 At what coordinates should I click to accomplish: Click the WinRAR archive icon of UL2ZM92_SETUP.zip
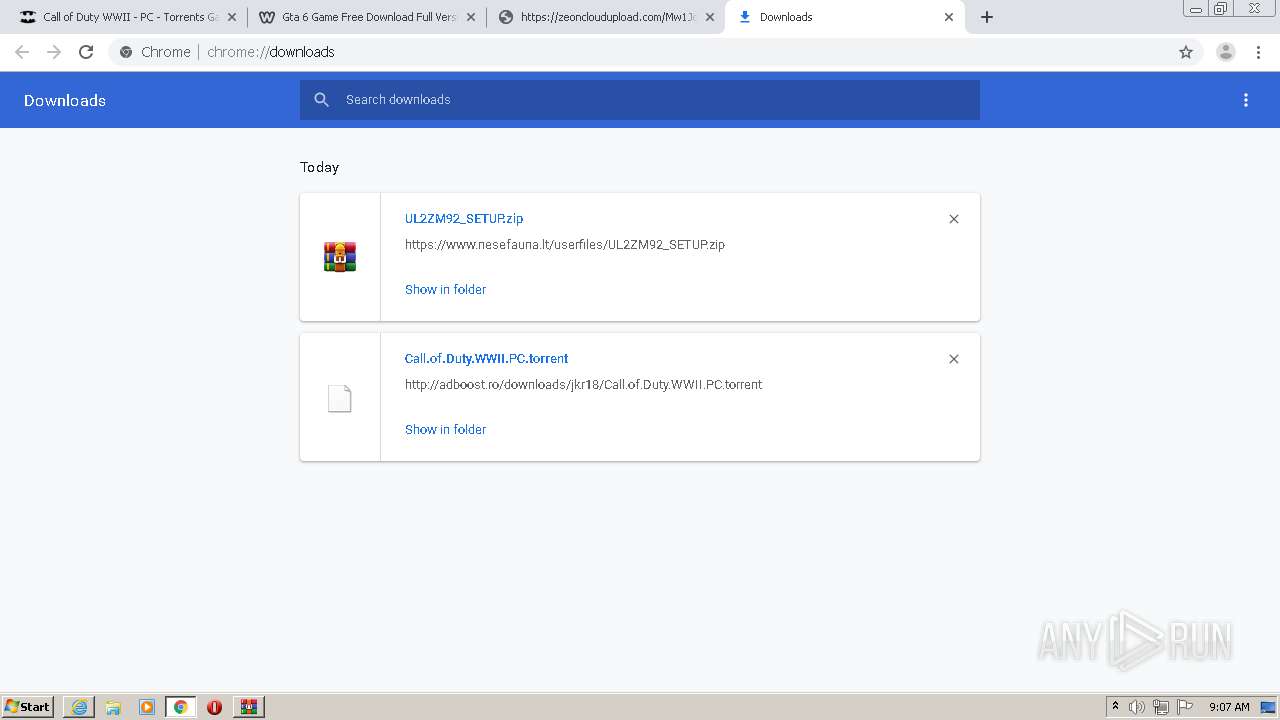(340, 257)
